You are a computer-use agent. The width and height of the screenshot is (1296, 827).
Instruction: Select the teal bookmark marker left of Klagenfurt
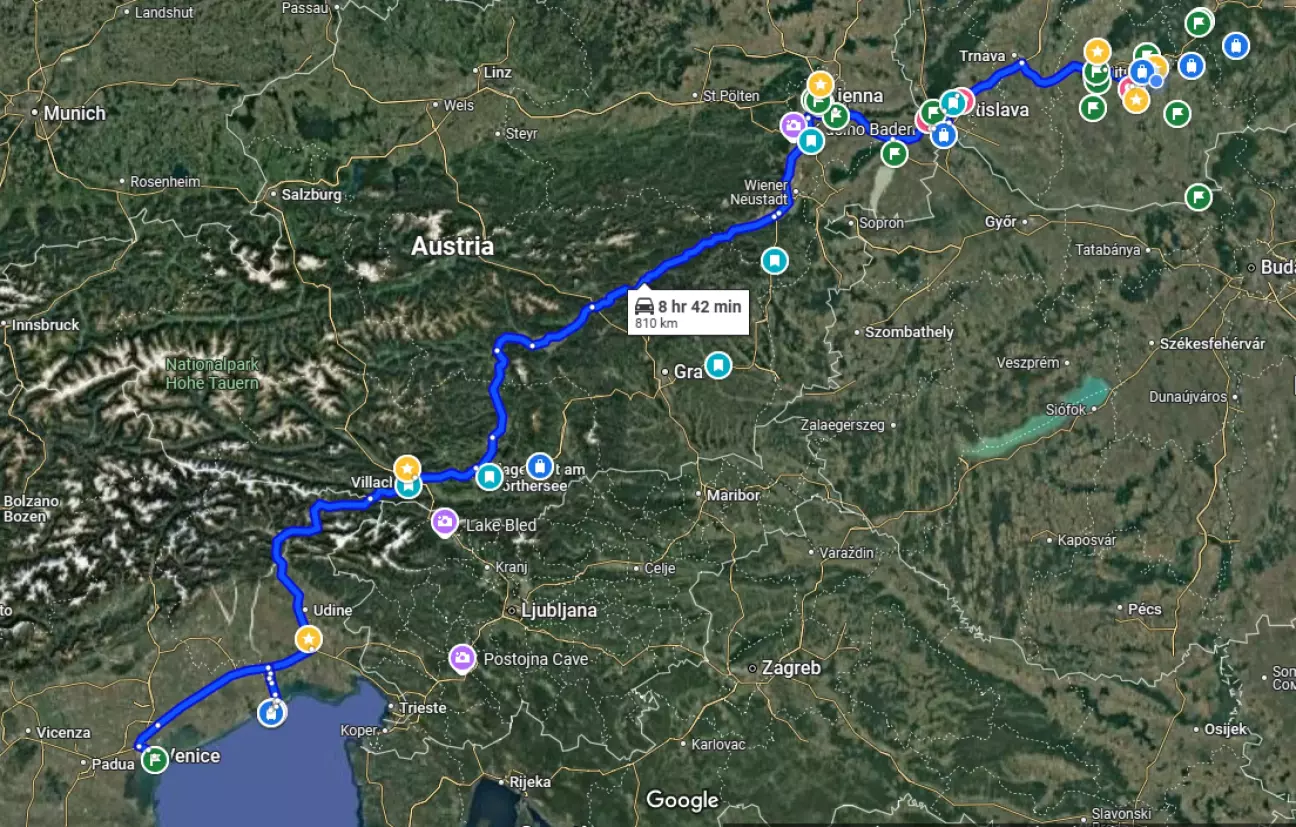click(488, 476)
